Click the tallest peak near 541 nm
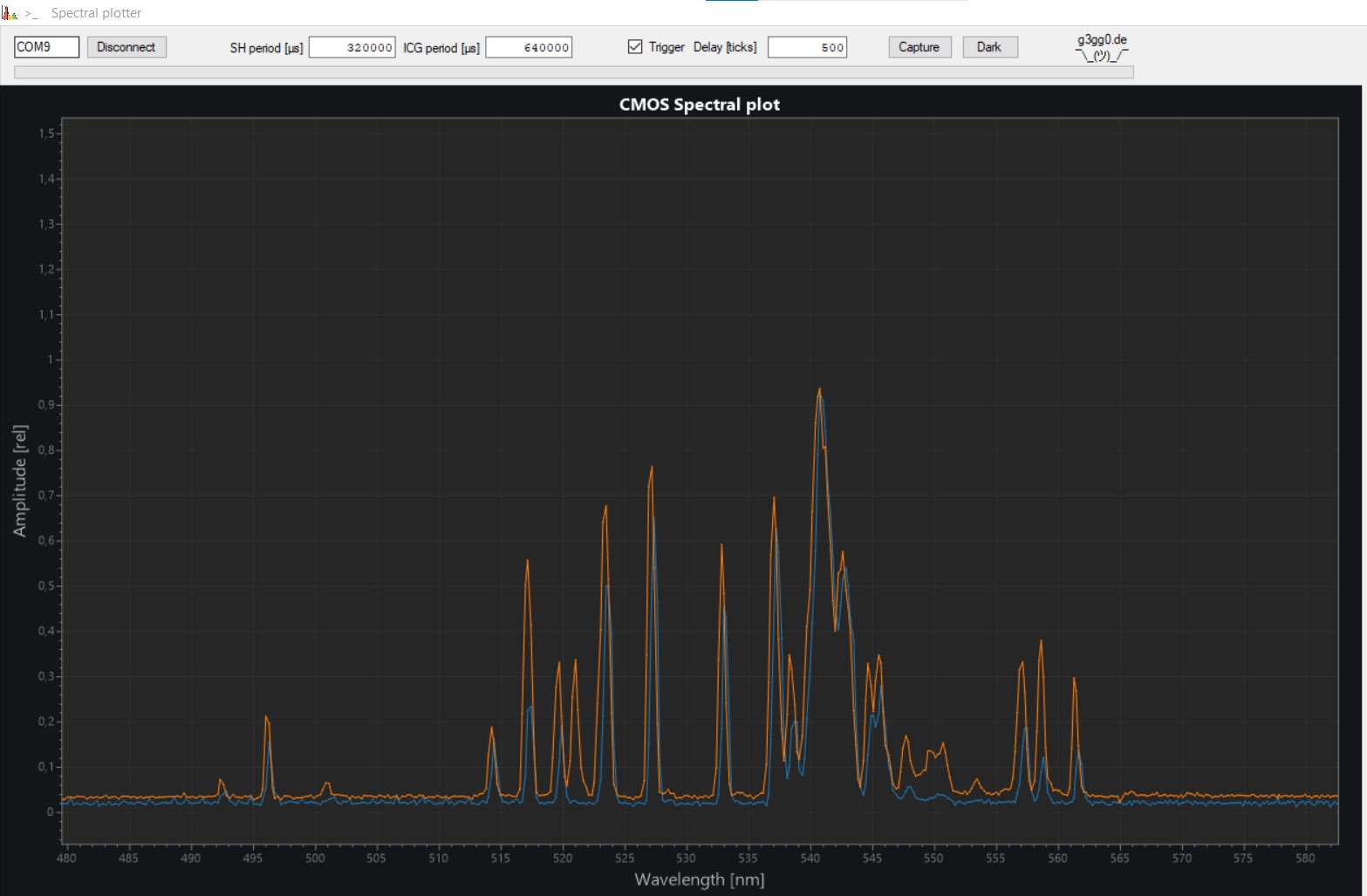Image resolution: width=1367 pixels, height=896 pixels. [819, 391]
